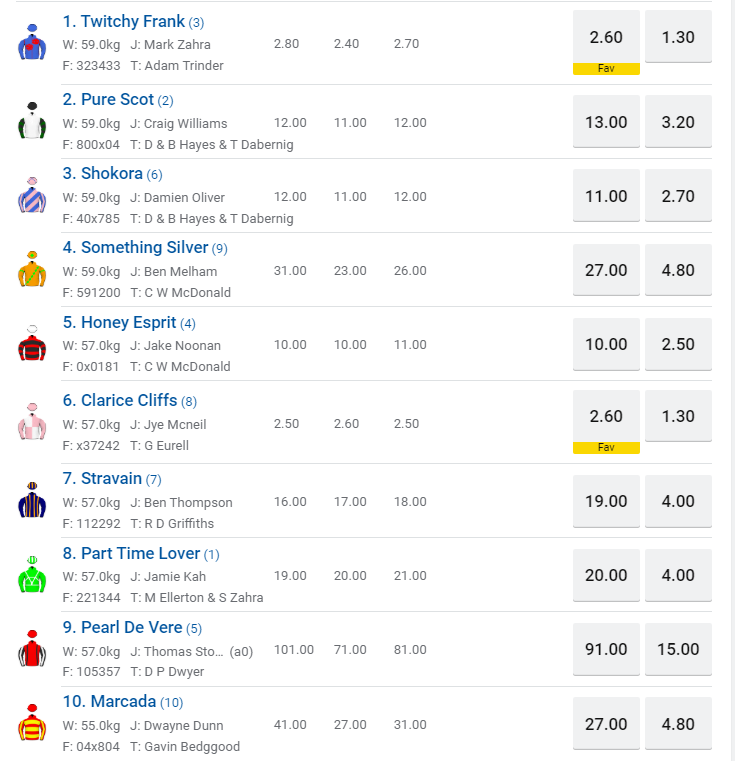This screenshot has width=735, height=761.
Task: Click Part Time Lover's green silk icon
Action: (32, 575)
